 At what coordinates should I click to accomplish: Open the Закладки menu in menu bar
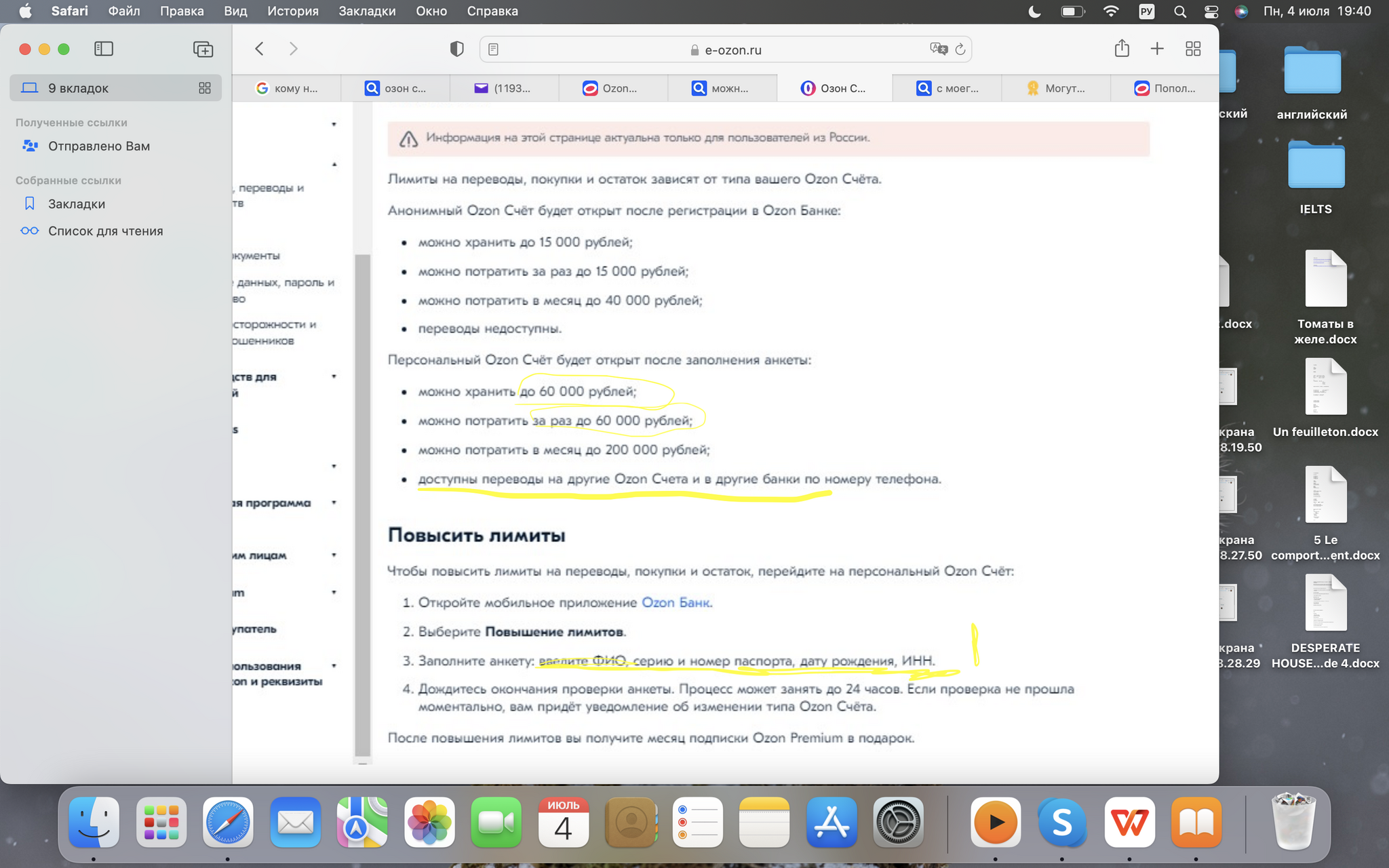point(367,11)
